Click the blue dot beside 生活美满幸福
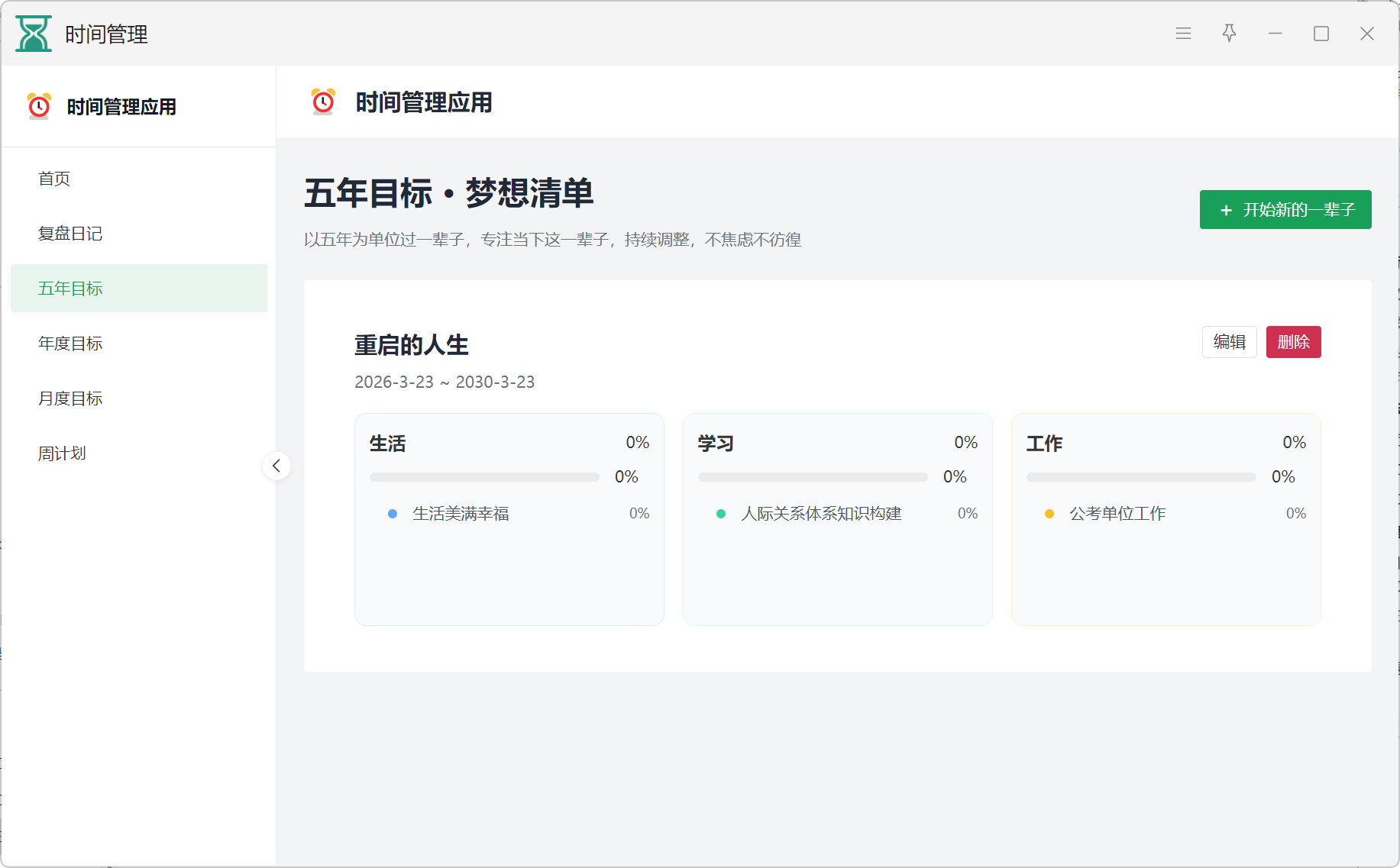The height and width of the screenshot is (868, 1400). click(393, 514)
